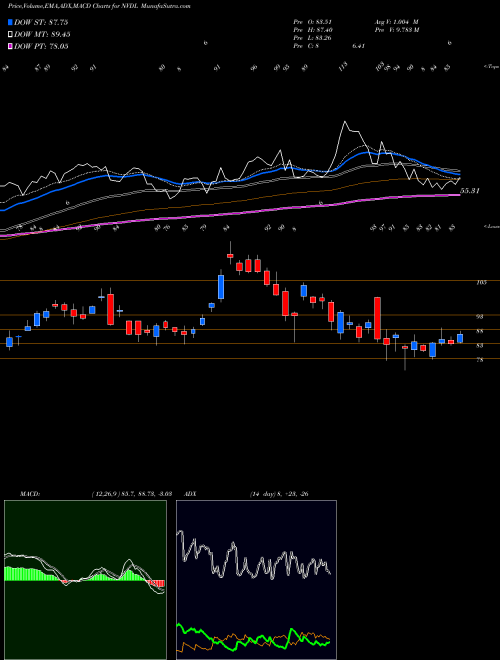Click the Pre O open value
This screenshot has height=660, width=500.
[312, 22]
